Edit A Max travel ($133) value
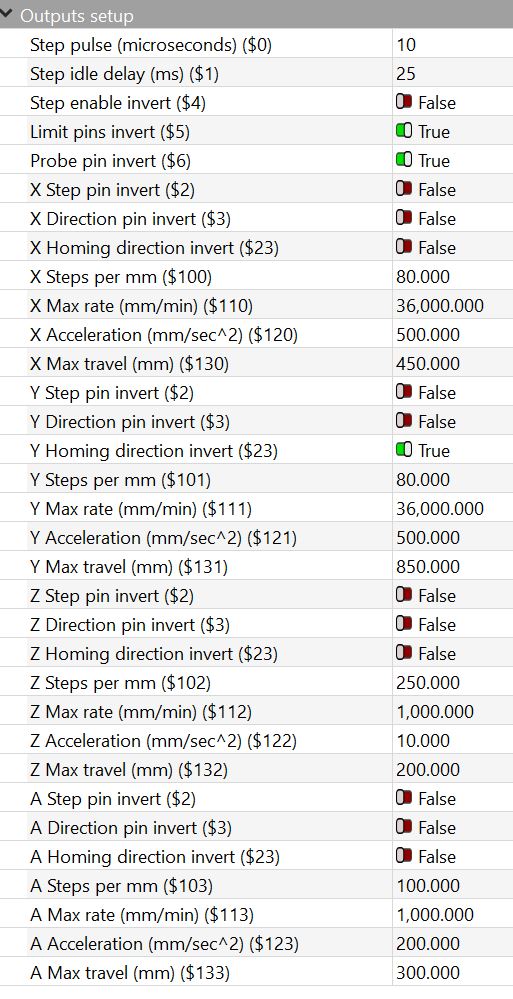The image size is (513, 999). [452, 972]
